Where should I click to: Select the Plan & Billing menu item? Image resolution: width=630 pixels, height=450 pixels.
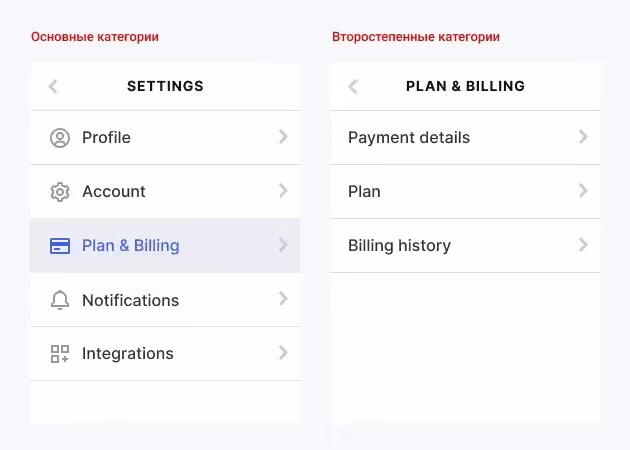130,246
